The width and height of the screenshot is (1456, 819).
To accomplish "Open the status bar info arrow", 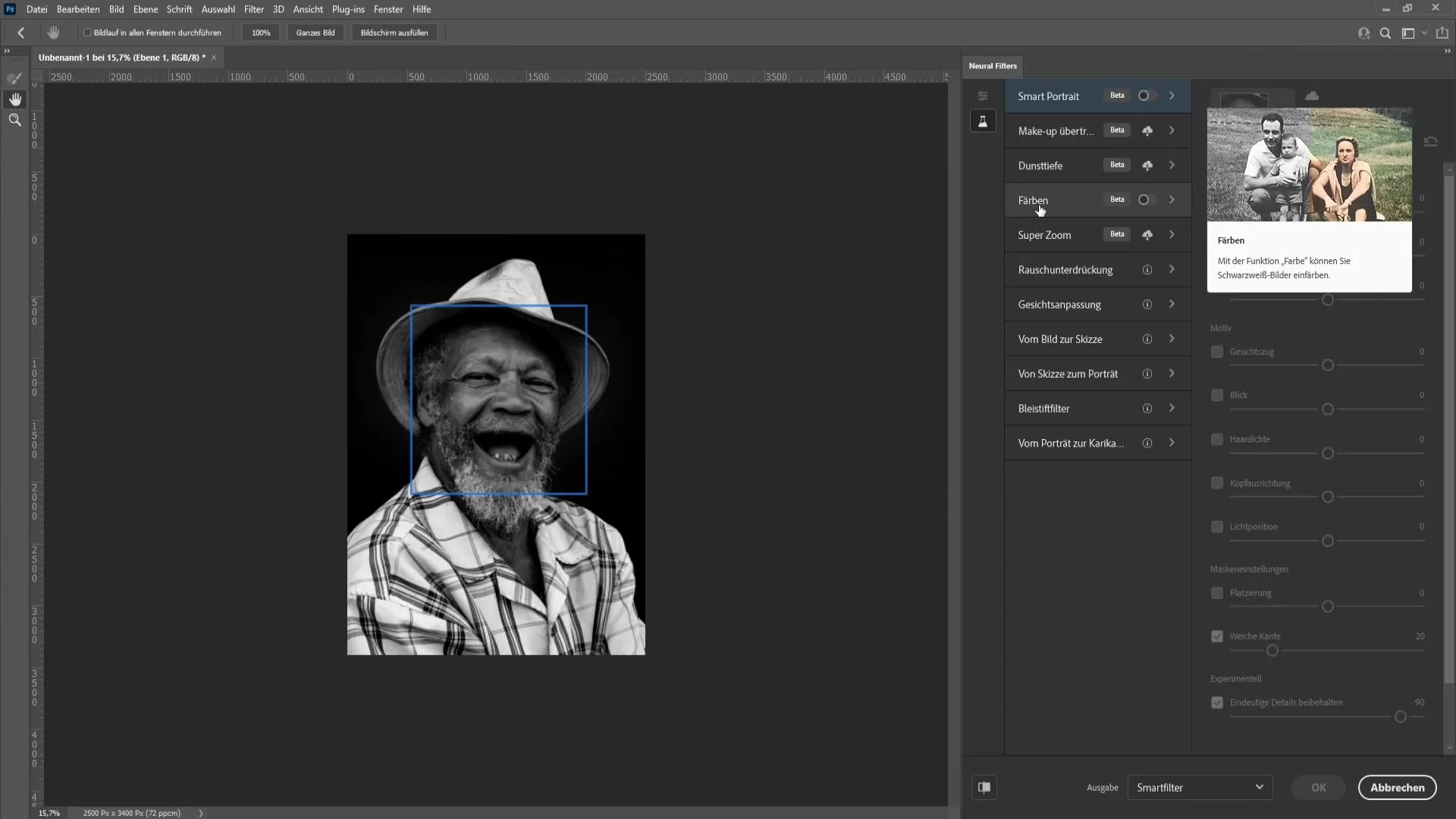I will click(201, 813).
